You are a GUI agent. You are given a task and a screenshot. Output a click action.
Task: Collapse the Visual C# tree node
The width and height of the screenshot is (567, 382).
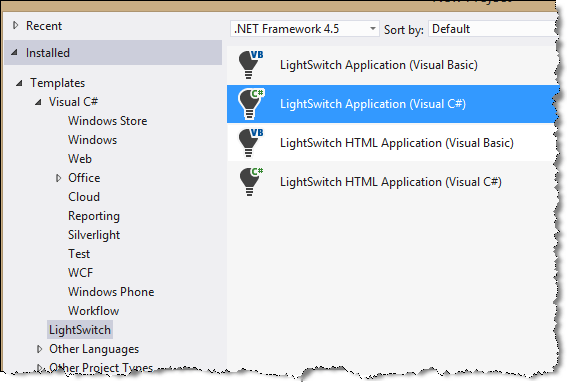38,102
